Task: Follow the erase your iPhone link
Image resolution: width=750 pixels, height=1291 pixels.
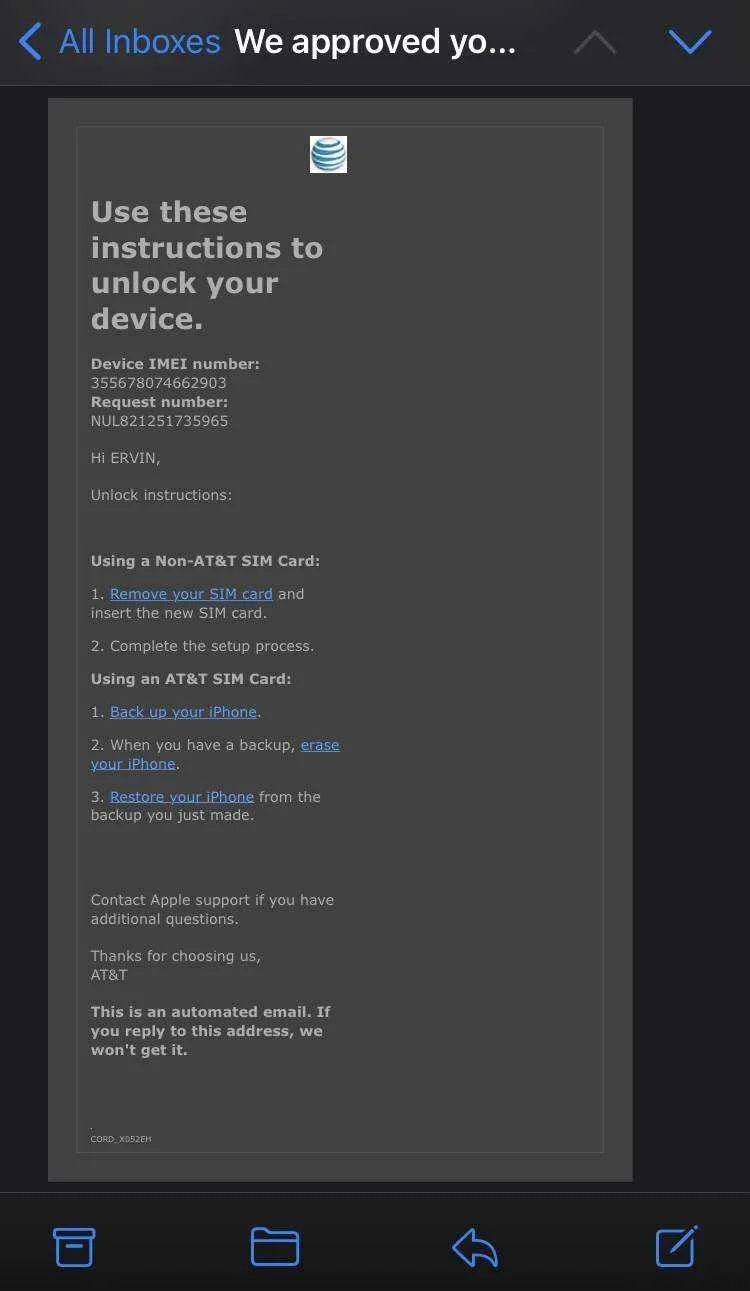Action: click(x=215, y=754)
